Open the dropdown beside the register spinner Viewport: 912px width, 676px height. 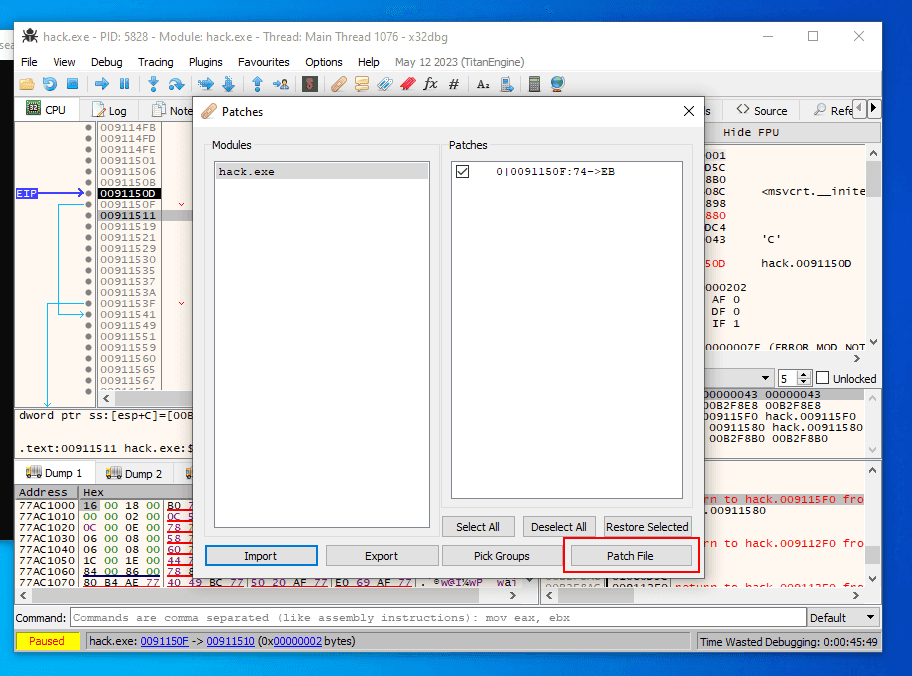click(764, 377)
